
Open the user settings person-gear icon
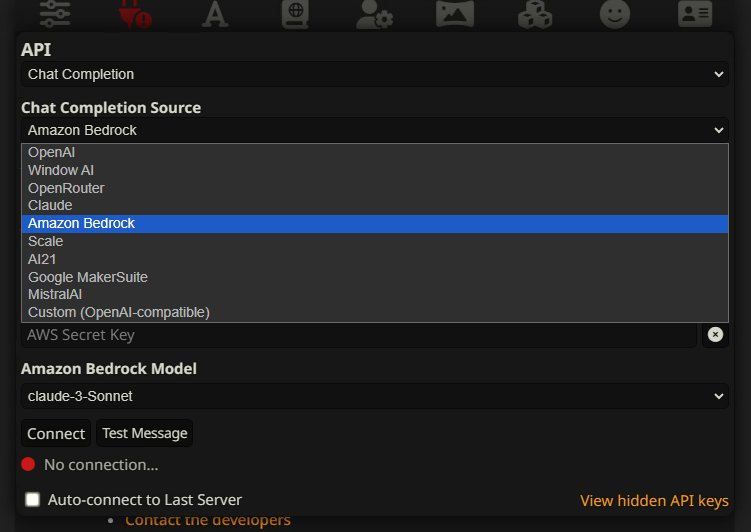(375, 13)
